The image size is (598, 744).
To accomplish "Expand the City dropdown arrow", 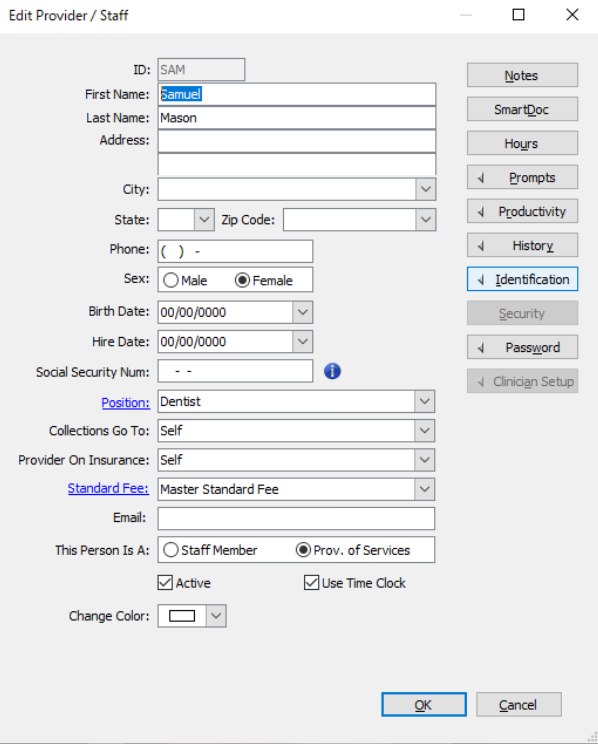I will pos(426,189).
